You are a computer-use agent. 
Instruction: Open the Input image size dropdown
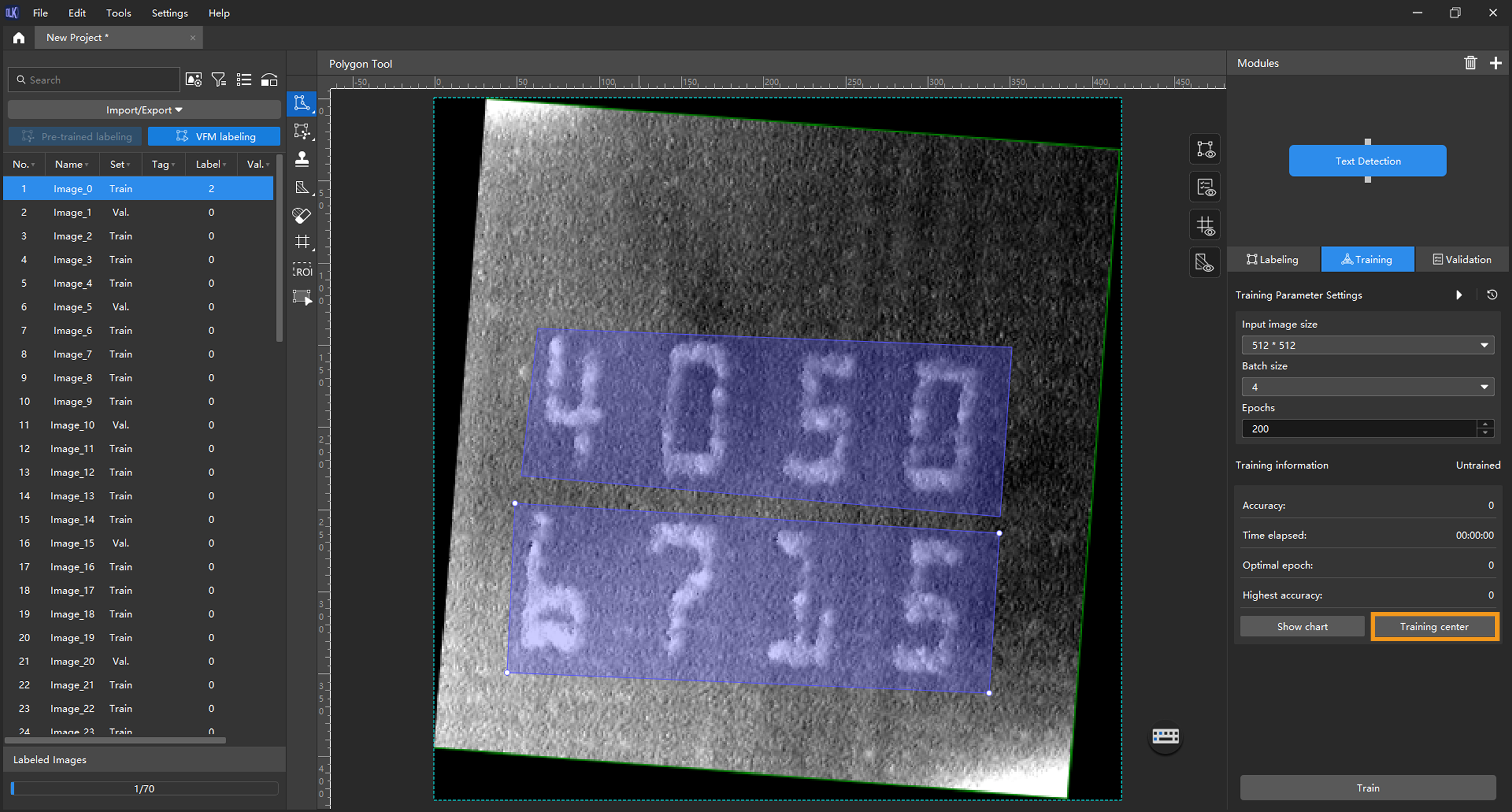click(1367, 345)
